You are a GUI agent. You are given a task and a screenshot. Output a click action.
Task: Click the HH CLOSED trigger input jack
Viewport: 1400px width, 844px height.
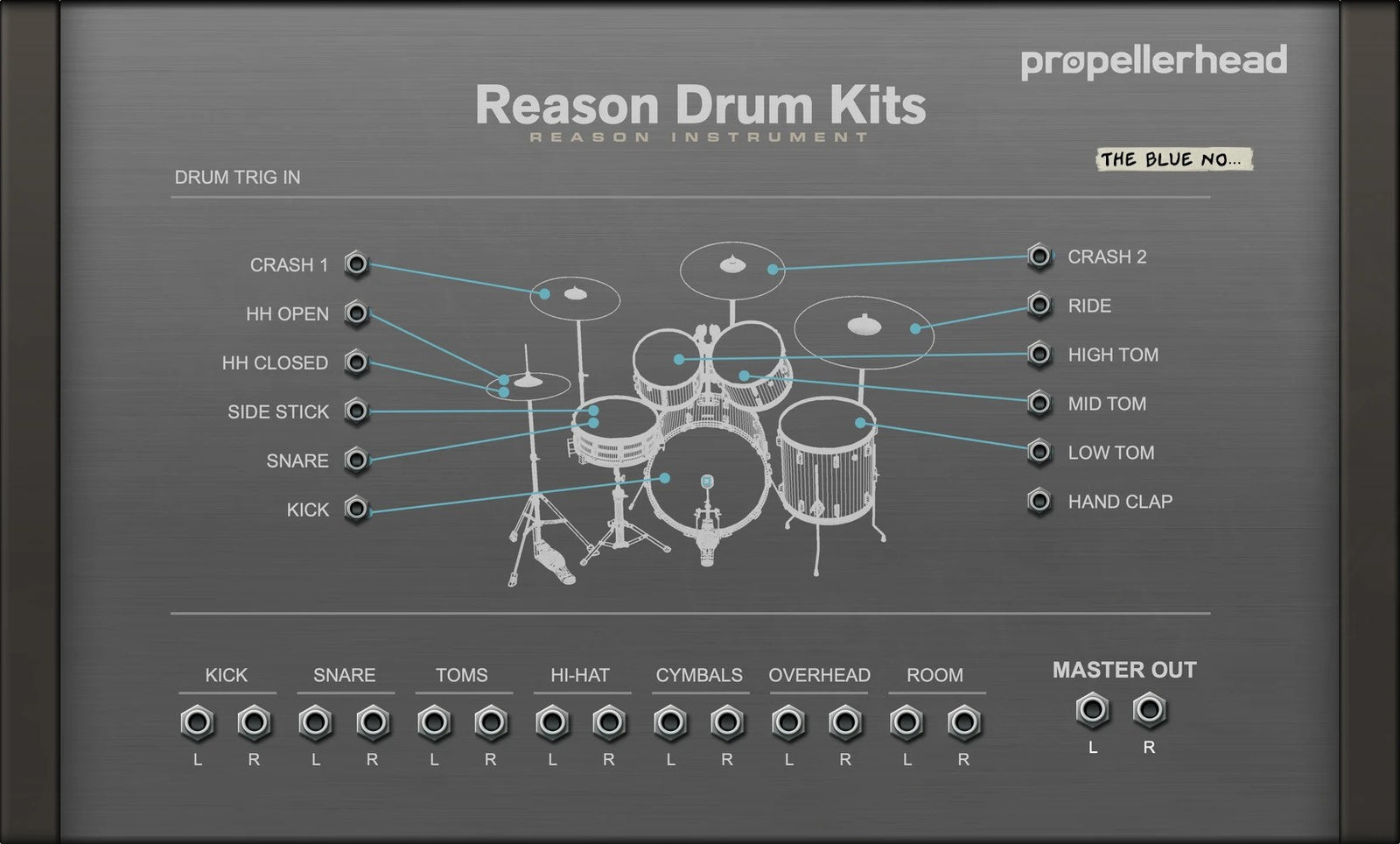tap(356, 362)
